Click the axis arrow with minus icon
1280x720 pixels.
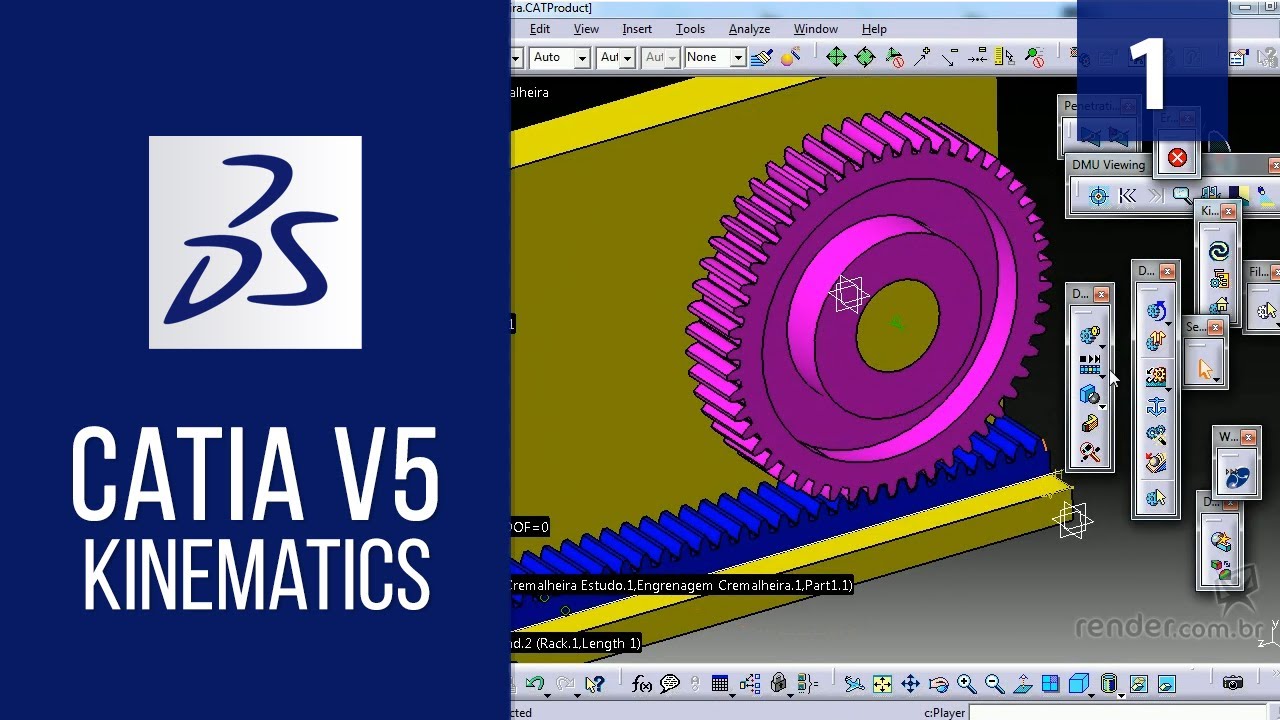tap(951, 57)
